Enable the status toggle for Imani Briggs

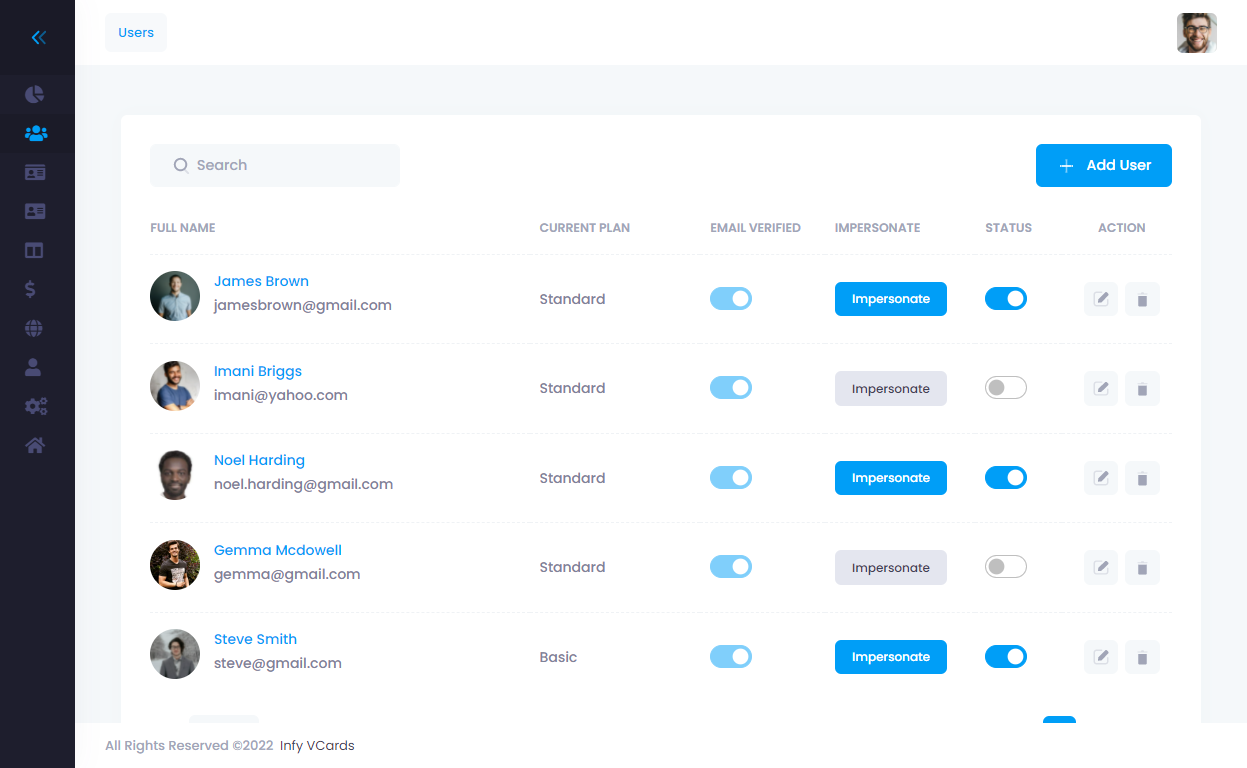1005,388
